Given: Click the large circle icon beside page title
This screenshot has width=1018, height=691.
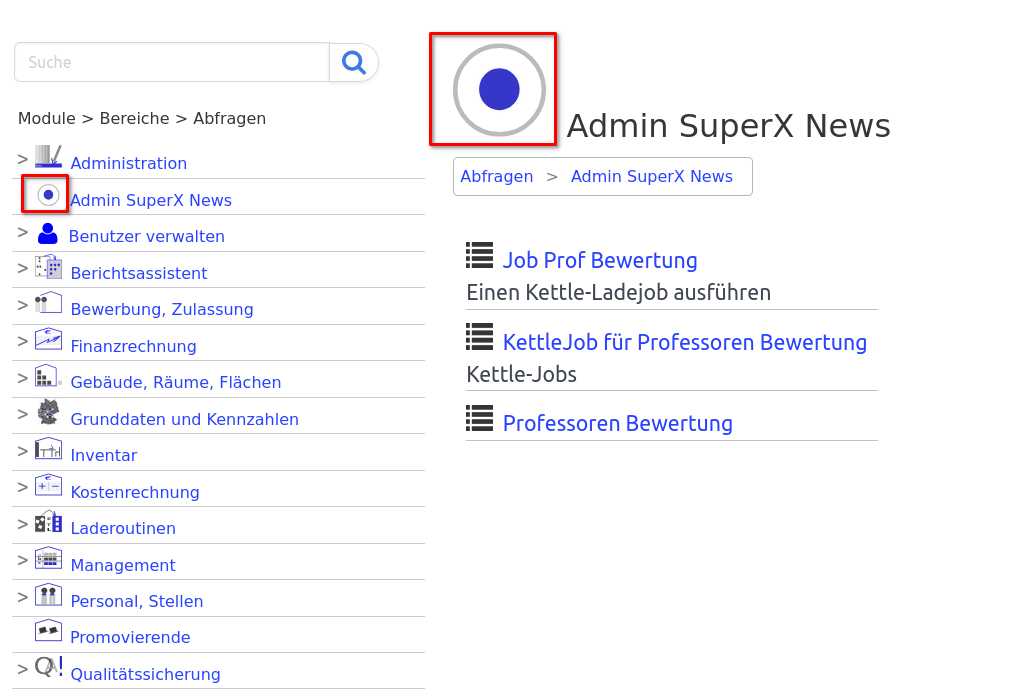Looking at the screenshot, I should tap(499, 90).
